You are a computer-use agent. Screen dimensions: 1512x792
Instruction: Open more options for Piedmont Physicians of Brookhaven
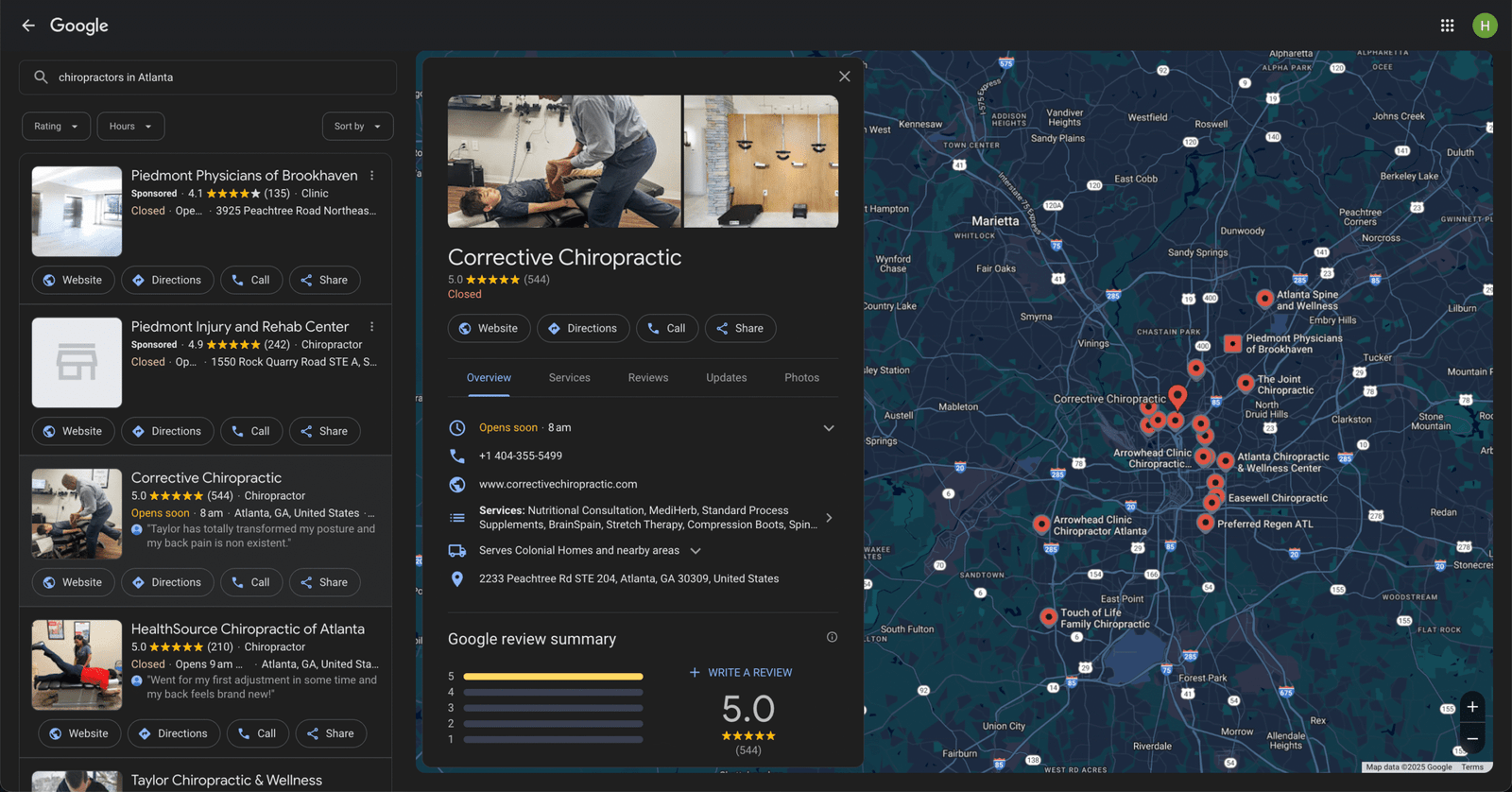[x=372, y=176]
